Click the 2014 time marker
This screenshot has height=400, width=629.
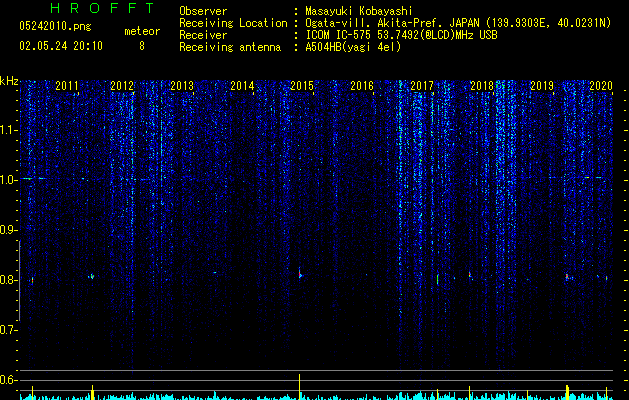(x=242, y=86)
